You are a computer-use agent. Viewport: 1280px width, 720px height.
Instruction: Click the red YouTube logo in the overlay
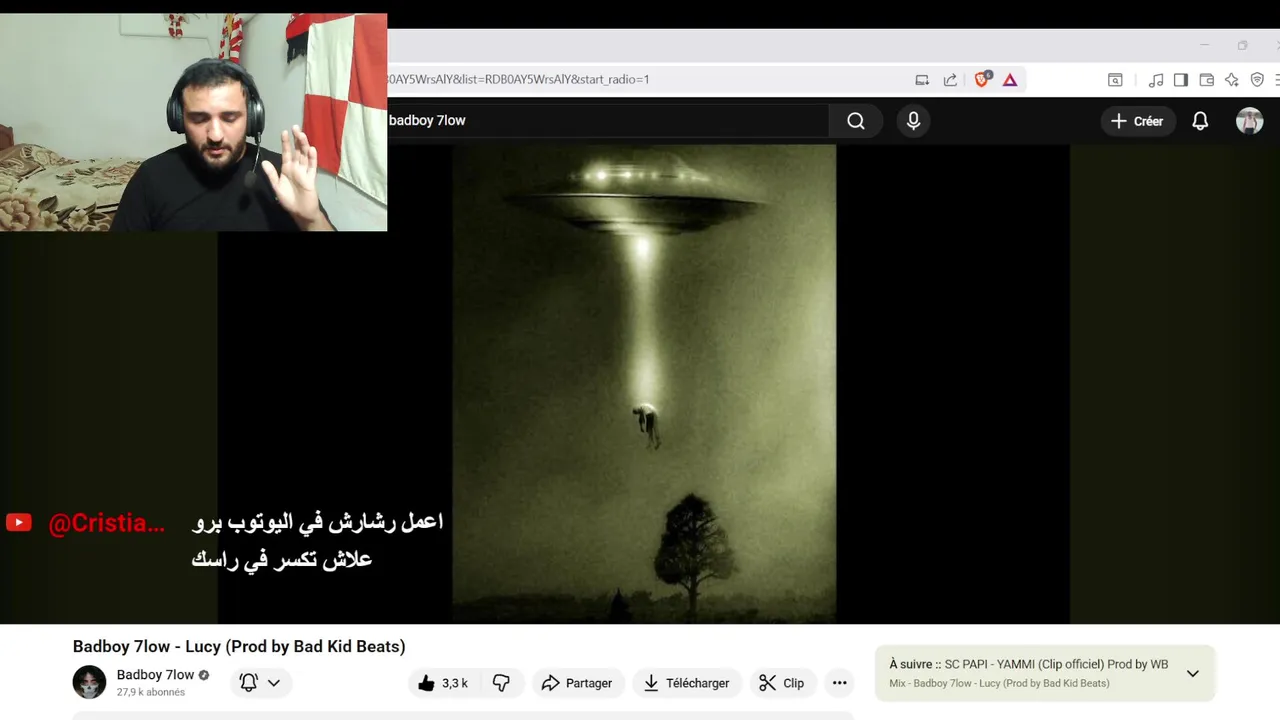tap(19, 522)
